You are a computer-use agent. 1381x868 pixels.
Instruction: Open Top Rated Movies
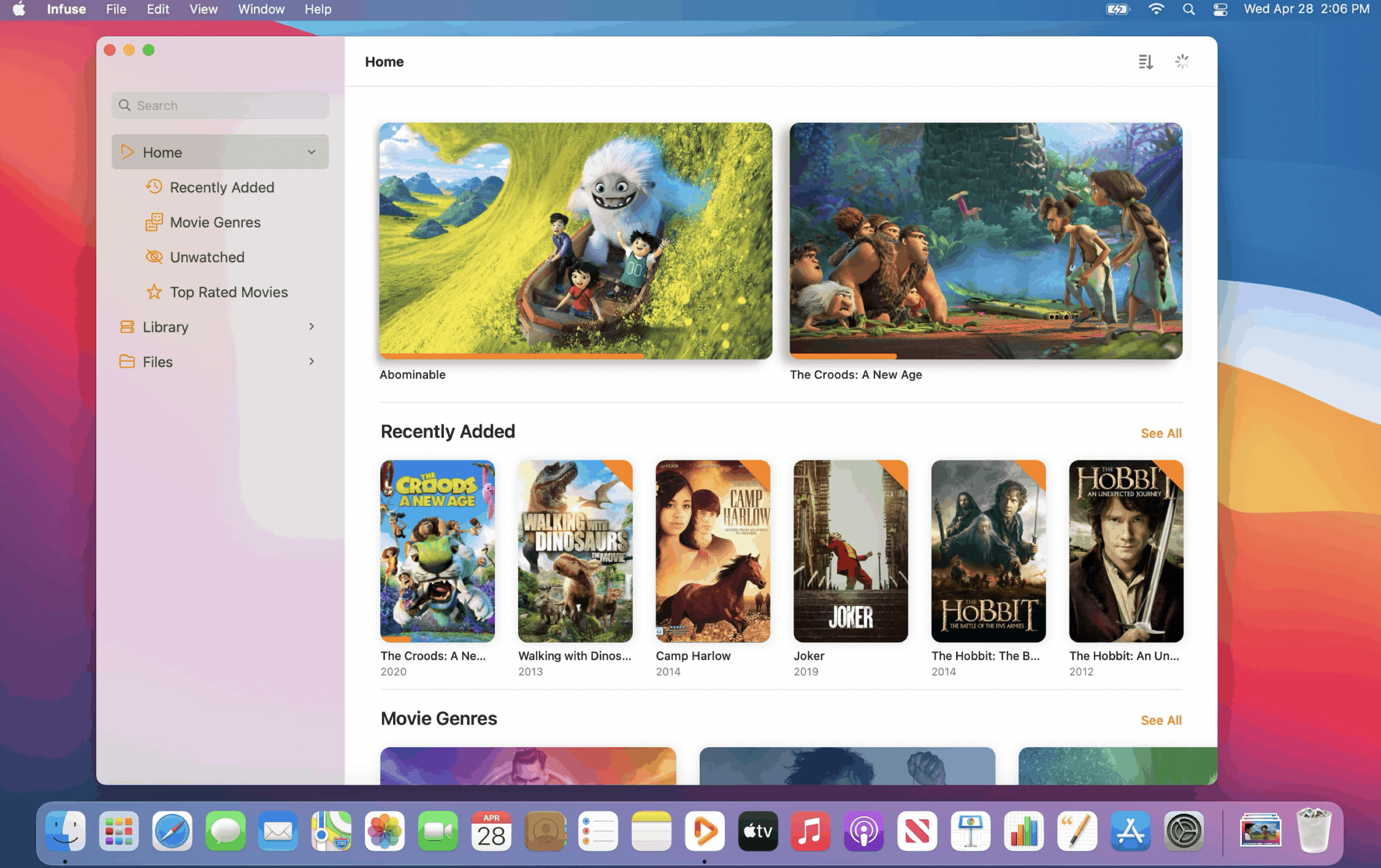[229, 292]
